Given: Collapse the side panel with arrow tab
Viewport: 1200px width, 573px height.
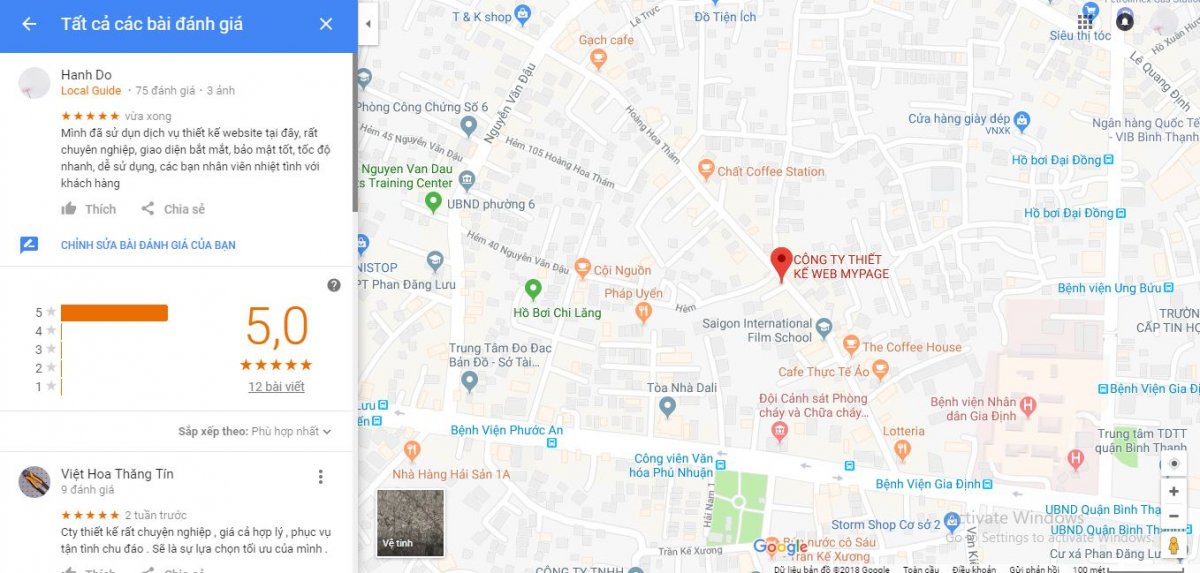Looking at the screenshot, I should (x=368, y=23).
